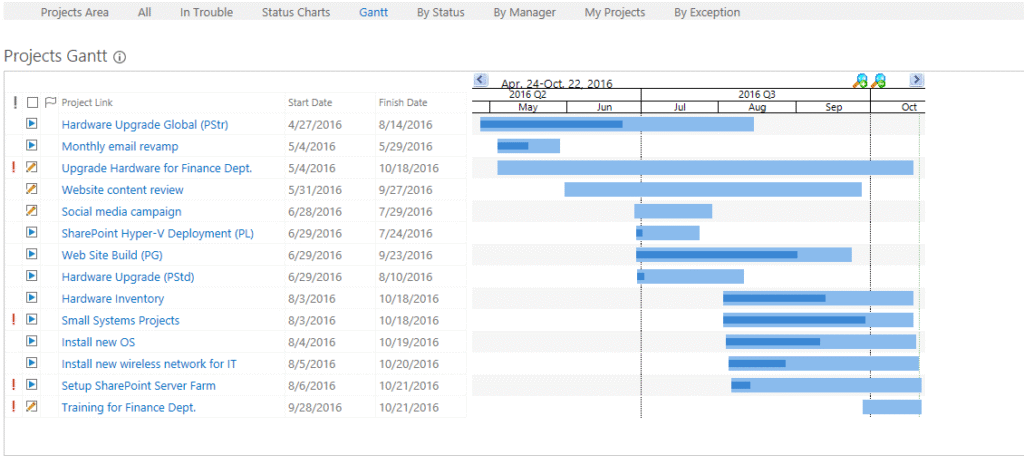Click the flag column header icon
Viewport: 1024px width, 465px height.
[50, 102]
